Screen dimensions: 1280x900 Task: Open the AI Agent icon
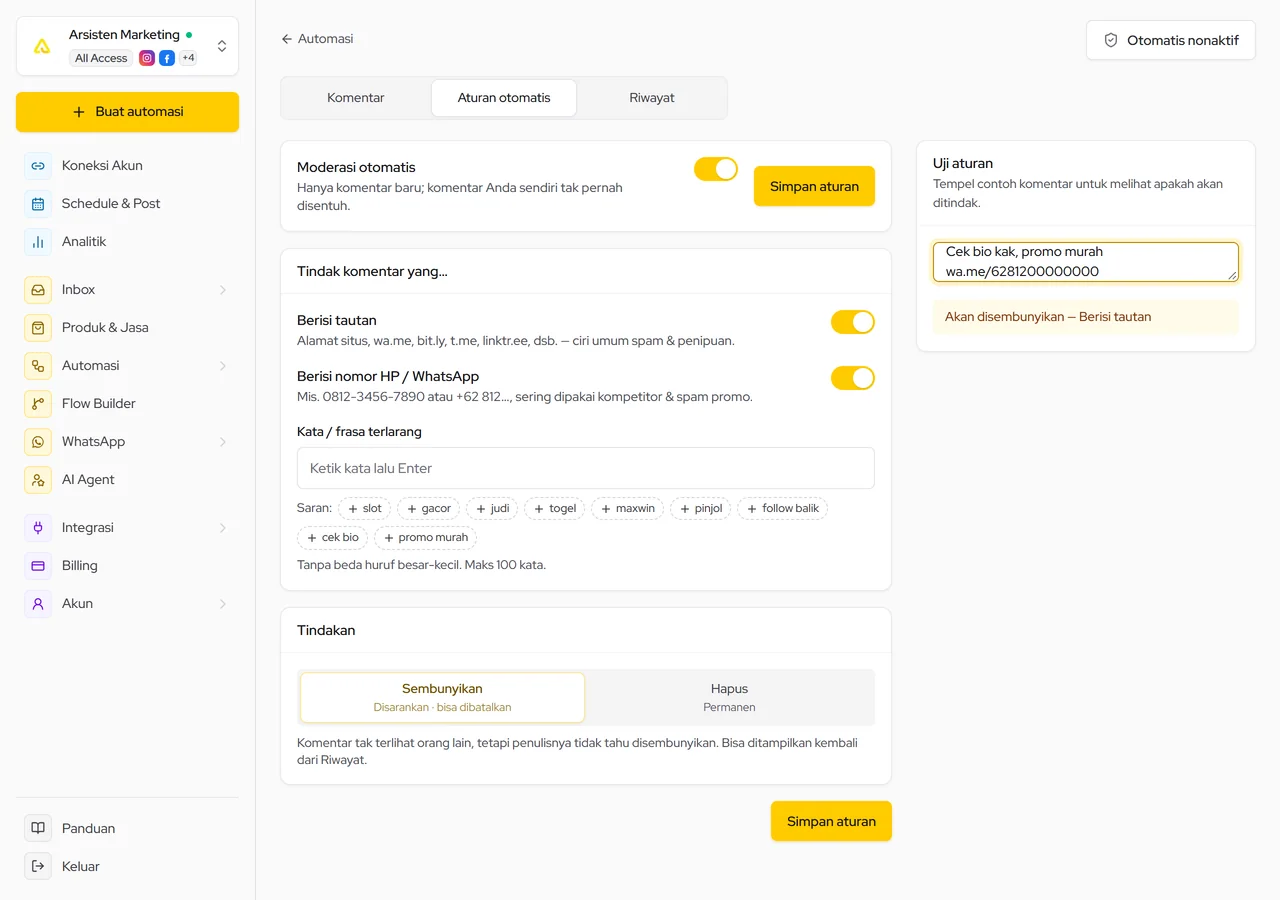(x=38, y=480)
